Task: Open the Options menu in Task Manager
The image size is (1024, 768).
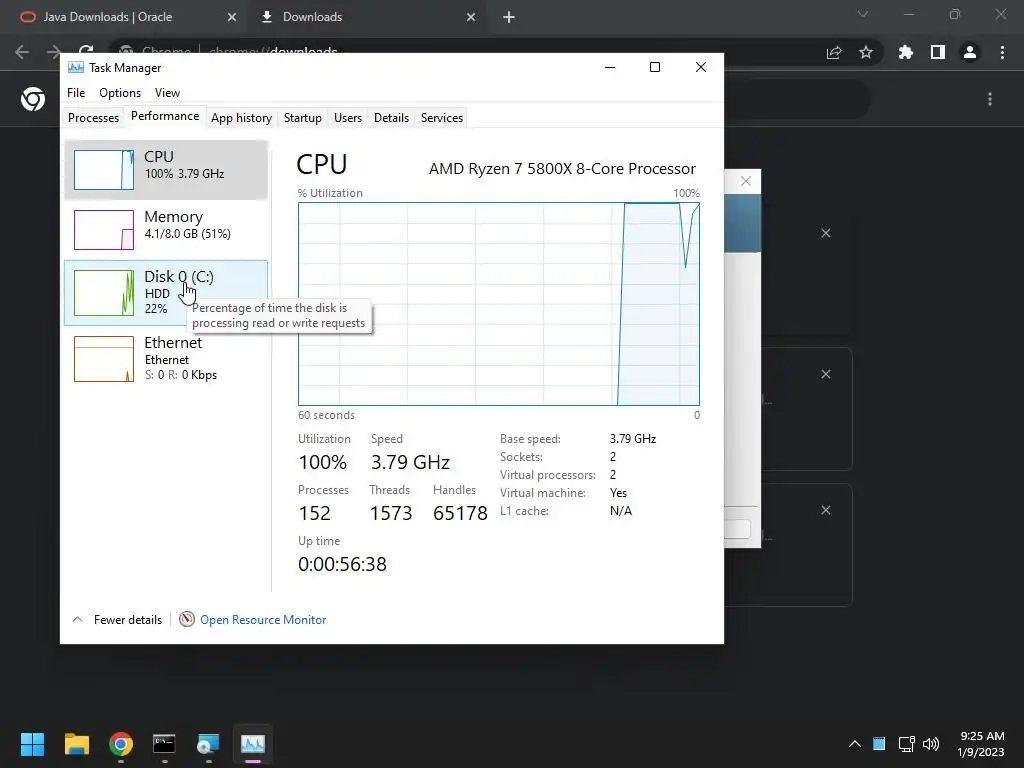Action: tap(120, 93)
